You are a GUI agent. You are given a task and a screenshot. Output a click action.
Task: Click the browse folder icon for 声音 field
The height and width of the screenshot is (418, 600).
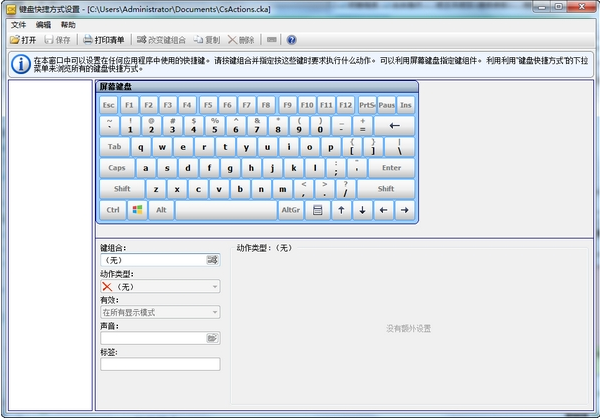click(212, 338)
